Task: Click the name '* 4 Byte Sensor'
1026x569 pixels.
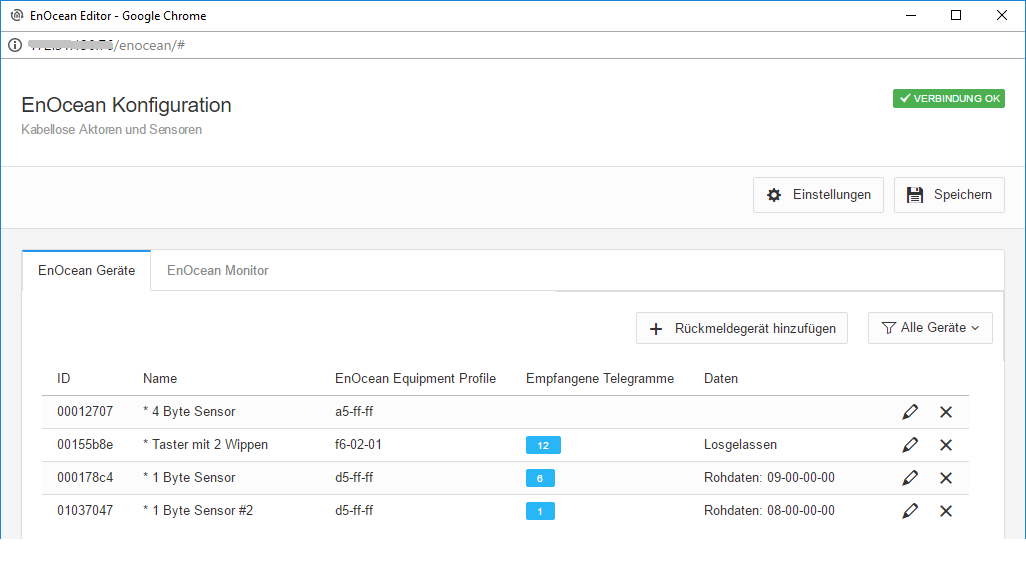Action: [x=189, y=411]
